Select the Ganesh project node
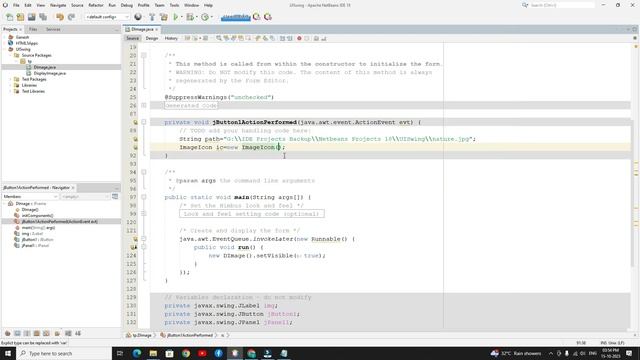The width and height of the screenshot is (640, 360). point(22,37)
